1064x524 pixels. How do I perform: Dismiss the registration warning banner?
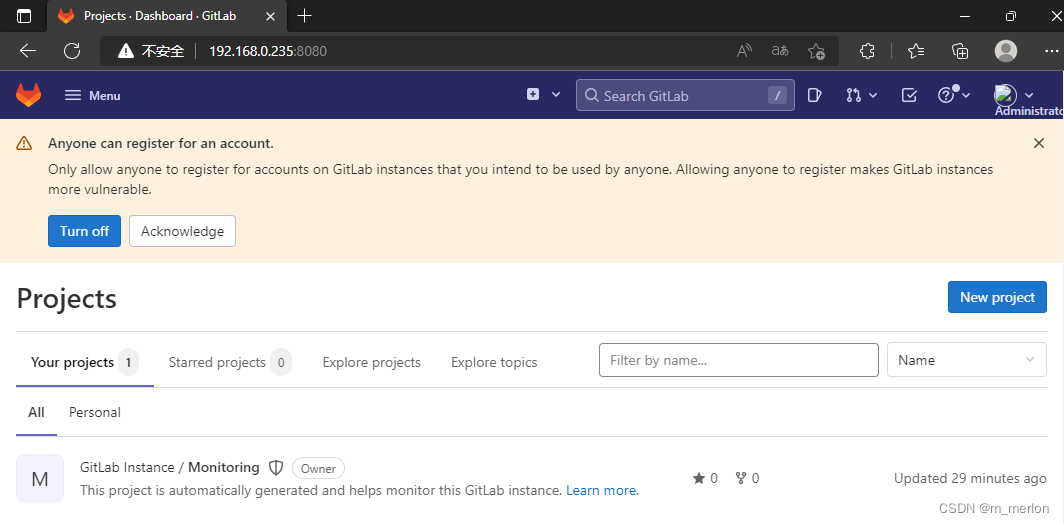(x=1038, y=143)
